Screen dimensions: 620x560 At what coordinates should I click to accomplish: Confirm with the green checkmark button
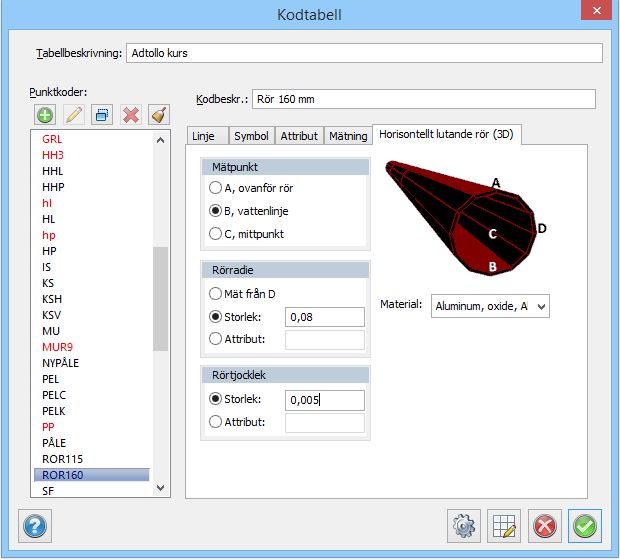pyautogui.click(x=585, y=524)
